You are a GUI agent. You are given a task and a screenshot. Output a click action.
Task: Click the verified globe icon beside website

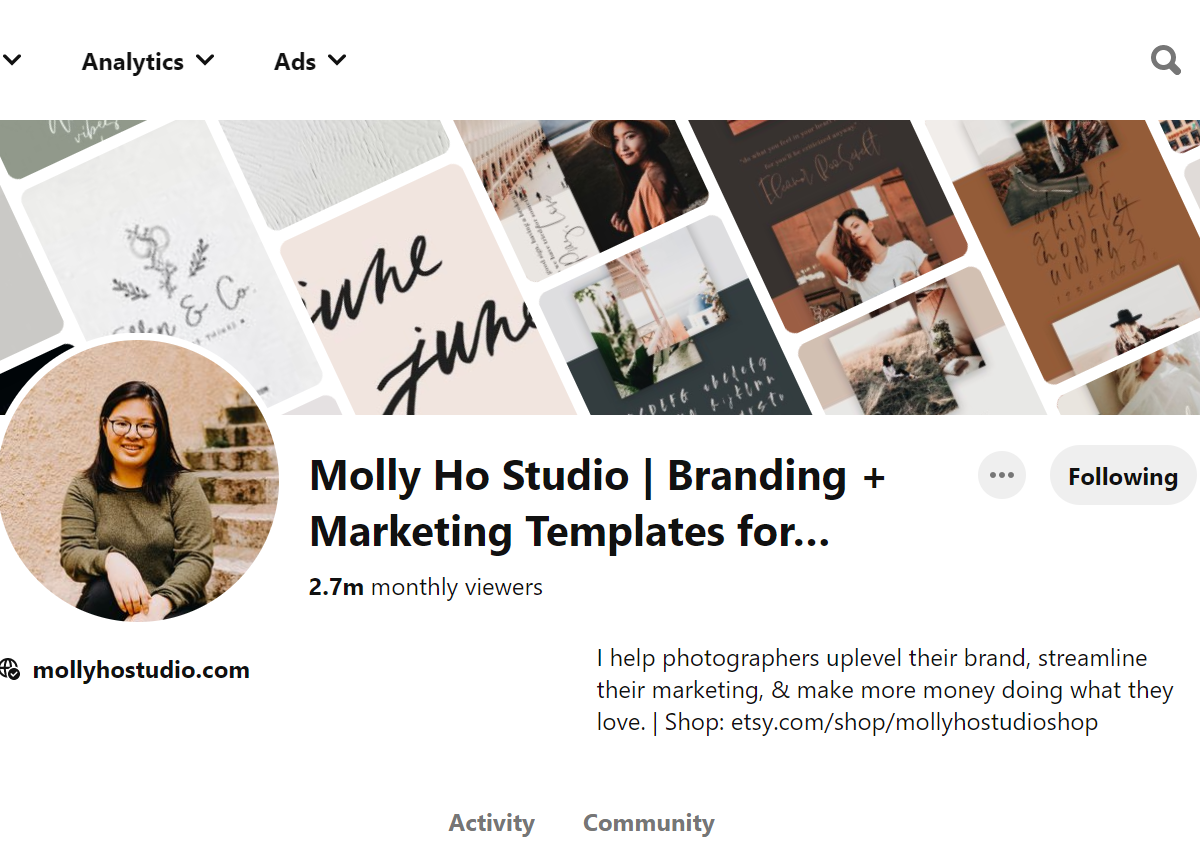click(x=10, y=669)
